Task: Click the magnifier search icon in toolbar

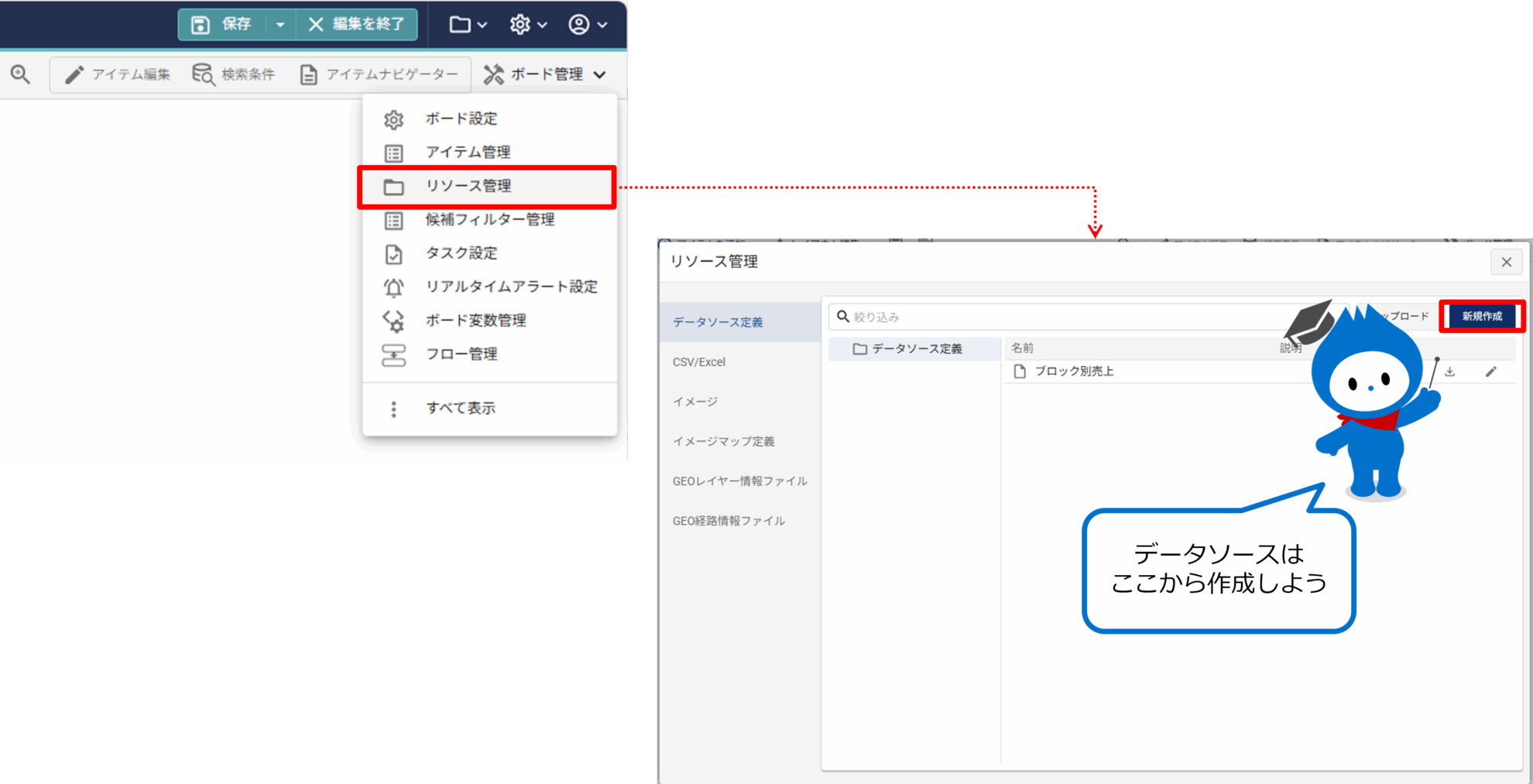Action: pyautogui.click(x=21, y=74)
